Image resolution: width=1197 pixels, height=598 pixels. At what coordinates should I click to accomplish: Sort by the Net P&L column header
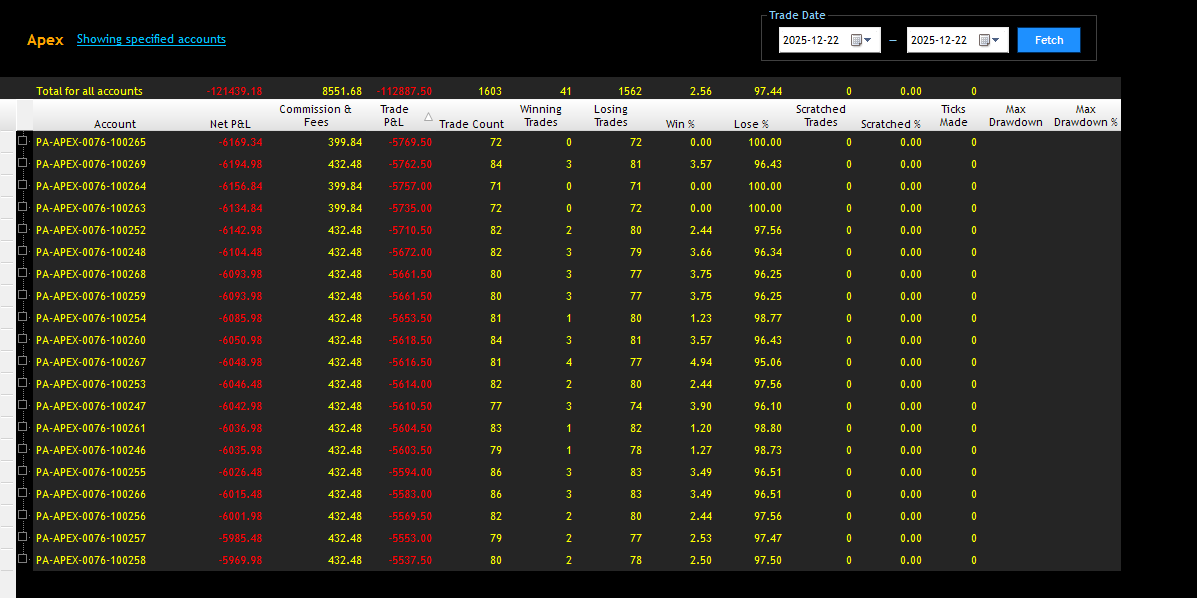click(x=230, y=124)
